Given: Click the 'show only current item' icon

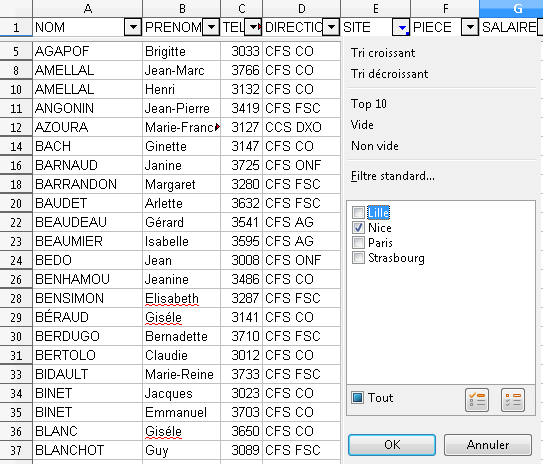Looking at the screenshot, I should (x=477, y=400).
